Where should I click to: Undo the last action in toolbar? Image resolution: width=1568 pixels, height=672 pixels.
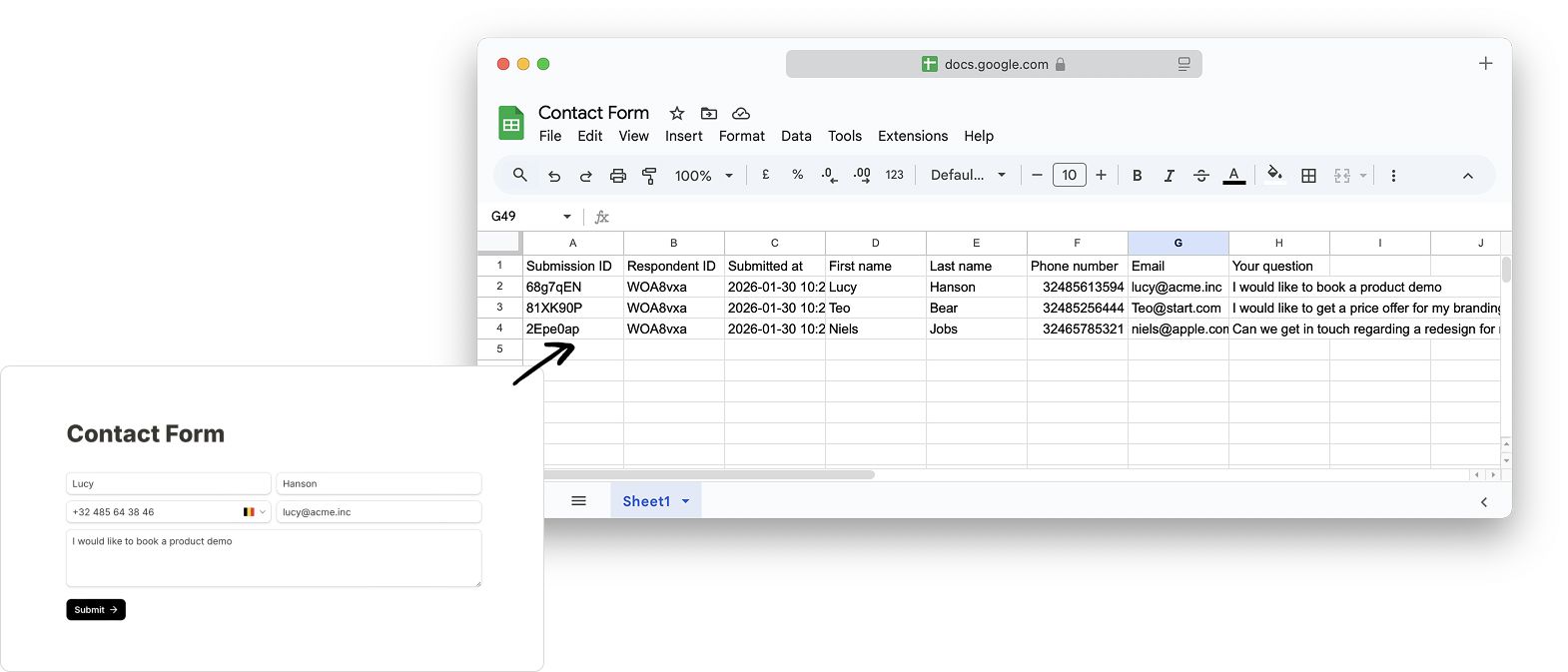point(554,176)
